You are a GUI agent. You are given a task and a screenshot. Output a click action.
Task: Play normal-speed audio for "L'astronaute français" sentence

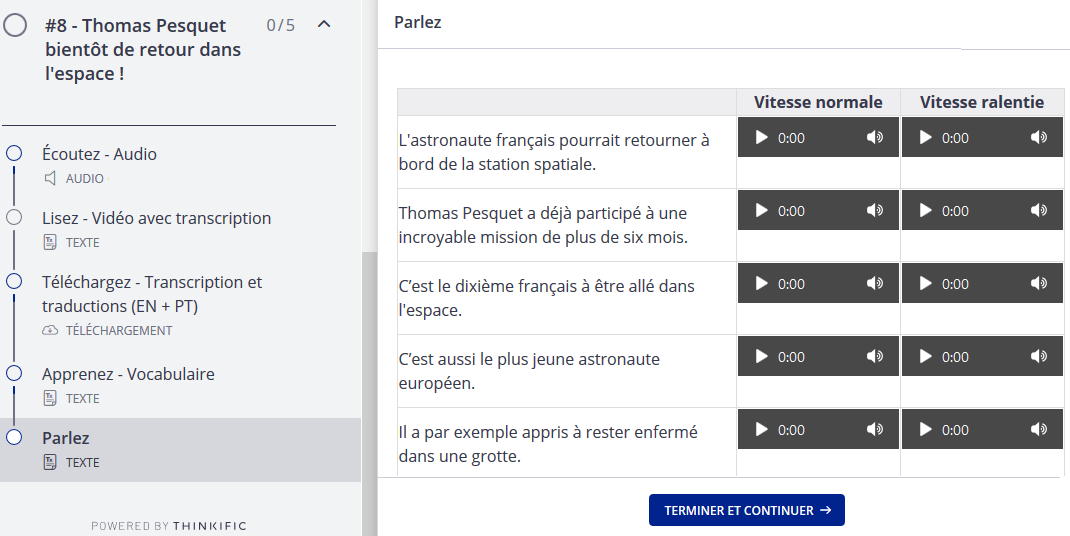tap(762, 138)
